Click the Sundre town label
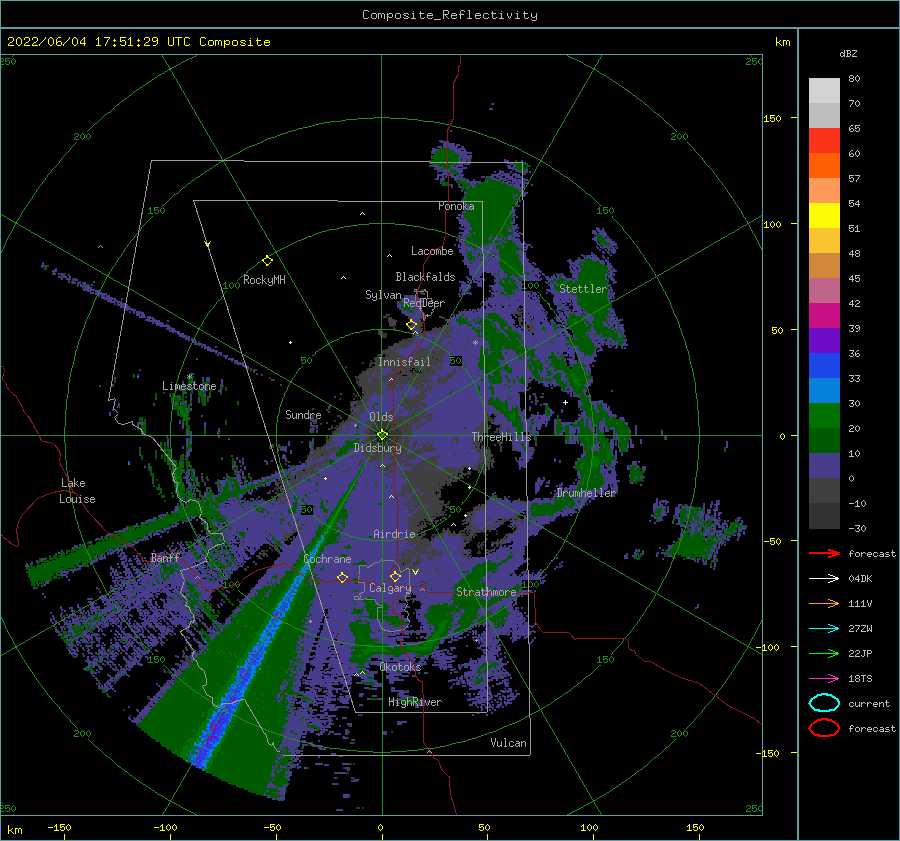 [x=303, y=414]
